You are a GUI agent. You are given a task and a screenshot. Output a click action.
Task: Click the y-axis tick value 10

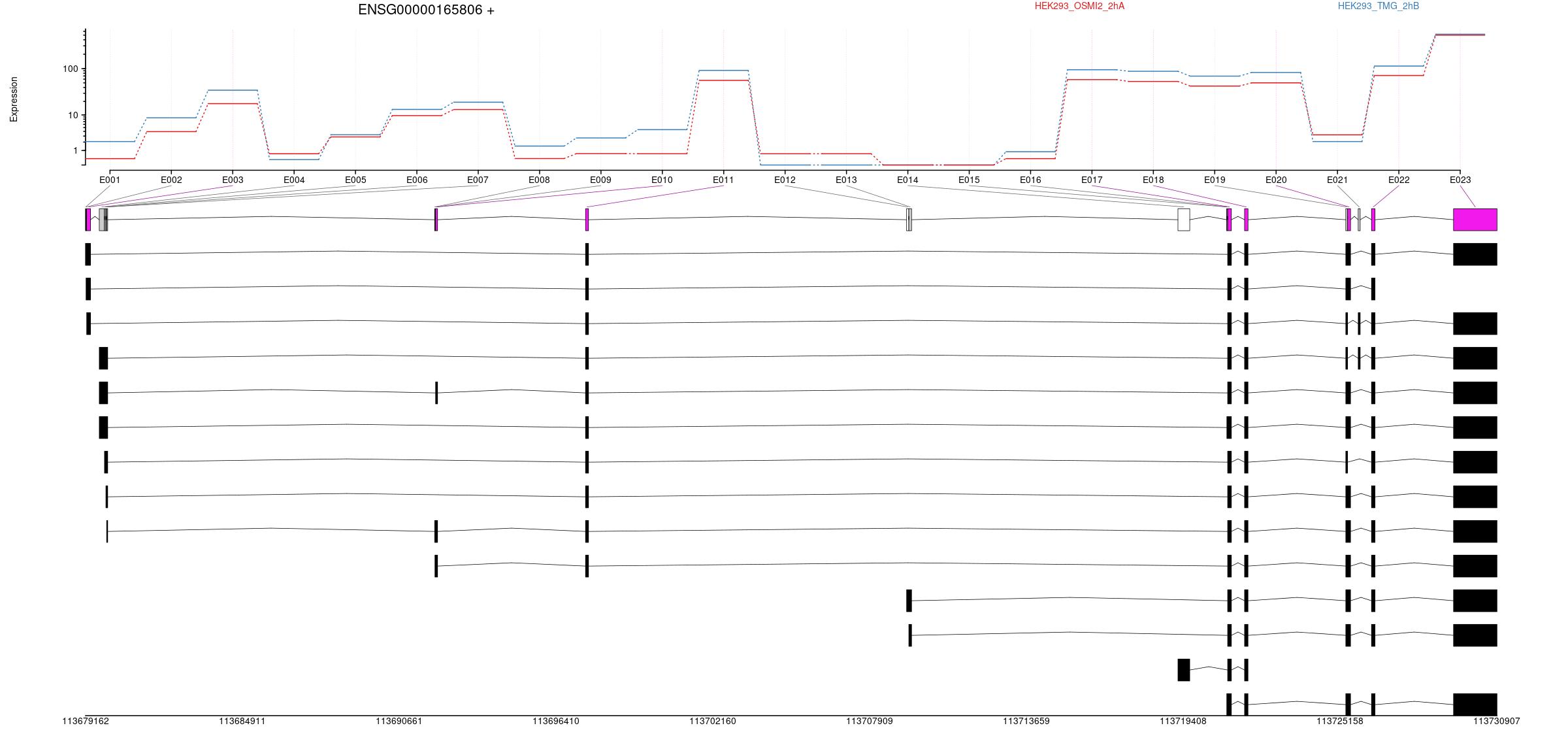(73, 115)
